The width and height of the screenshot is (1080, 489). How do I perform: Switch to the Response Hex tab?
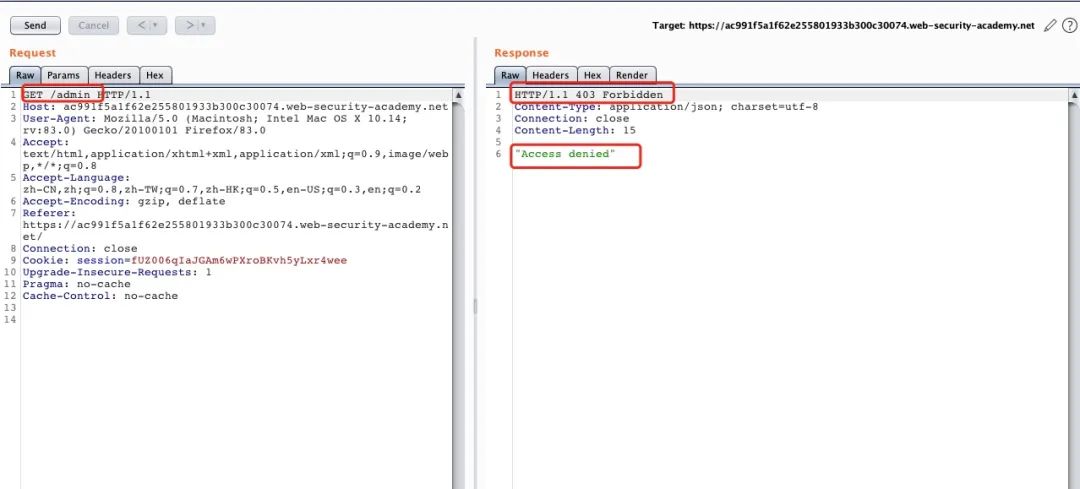(592, 75)
